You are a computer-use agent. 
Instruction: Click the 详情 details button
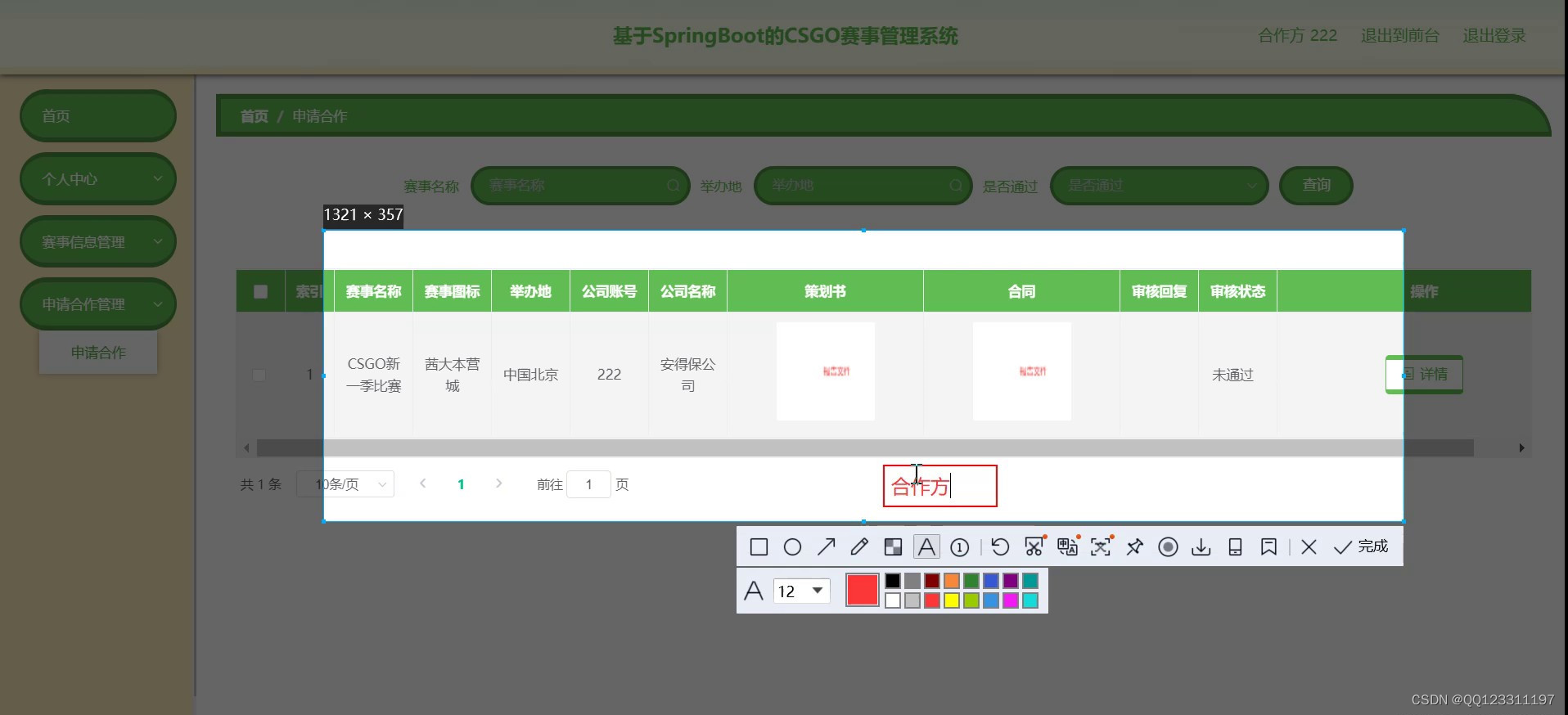pos(1424,374)
